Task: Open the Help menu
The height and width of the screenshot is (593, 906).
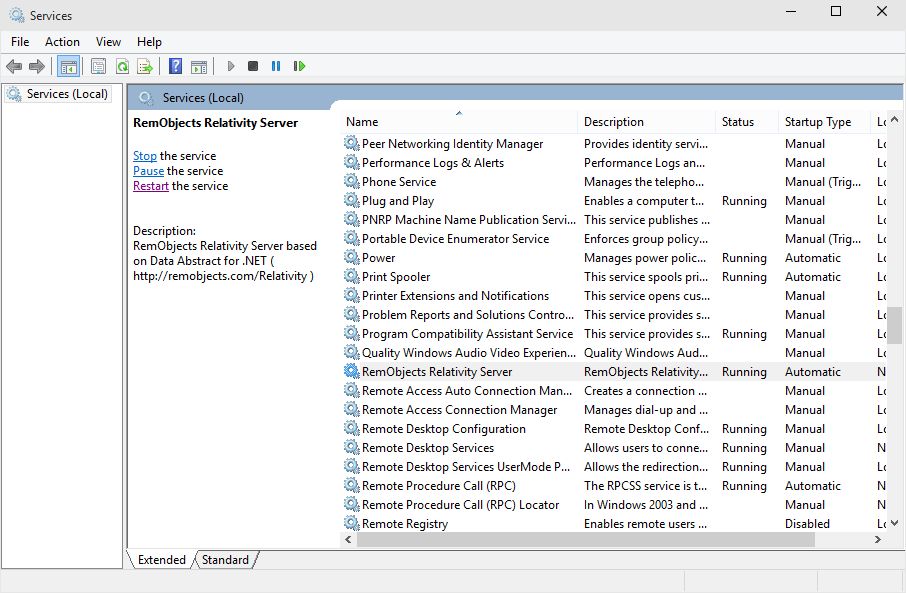Action: (149, 42)
